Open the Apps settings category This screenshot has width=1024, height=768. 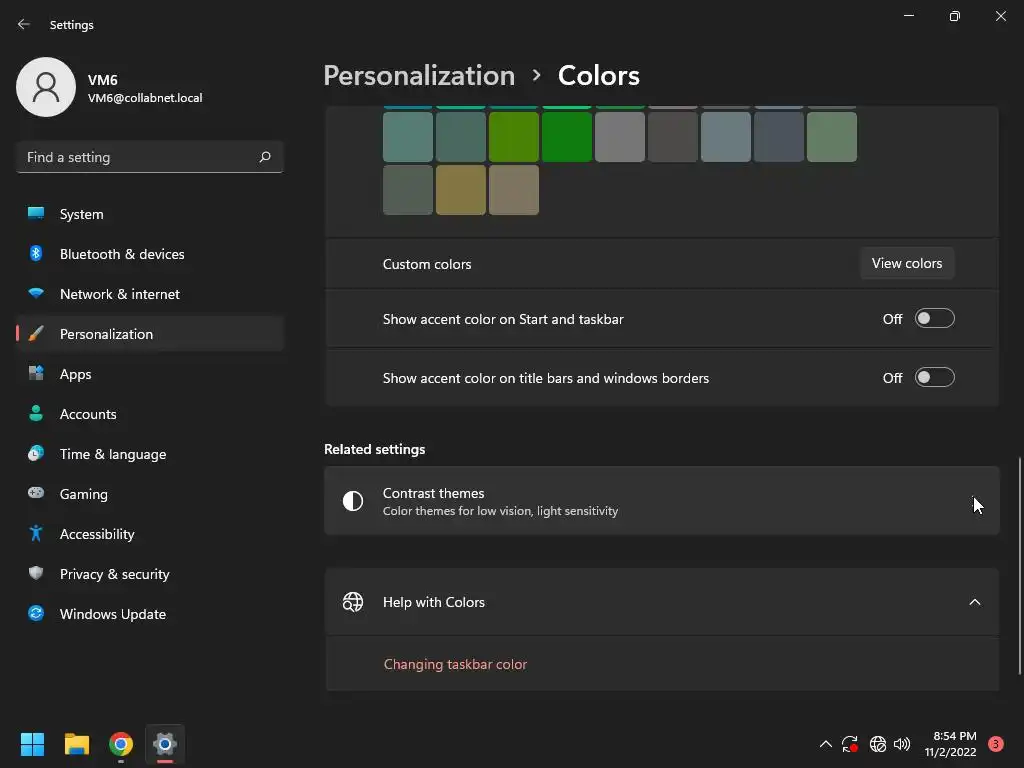(75, 374)
